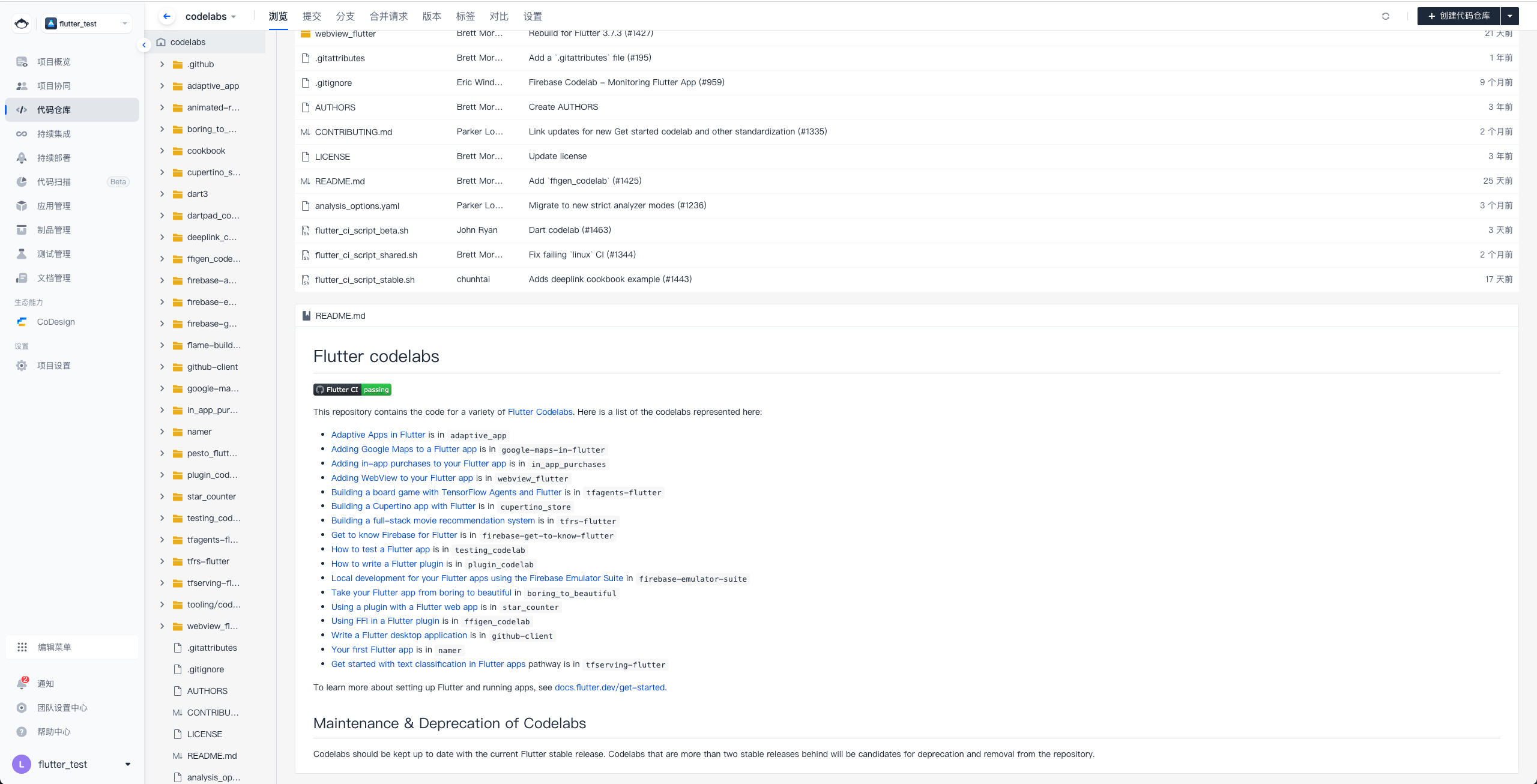Select AUTHORS in the file tree
The image size is (1537, 784).
click(207, 691)
